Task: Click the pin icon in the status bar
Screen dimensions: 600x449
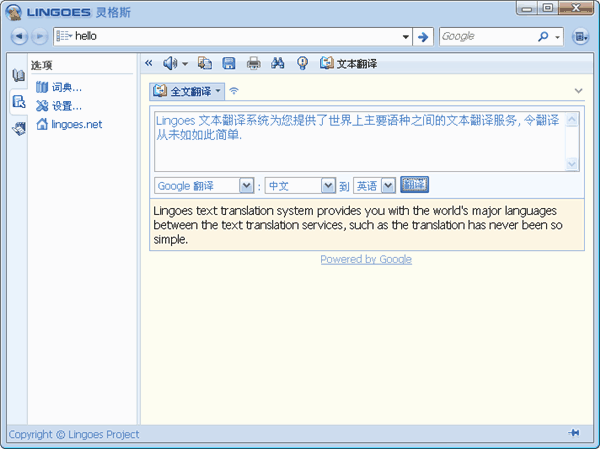Action: 574,433
